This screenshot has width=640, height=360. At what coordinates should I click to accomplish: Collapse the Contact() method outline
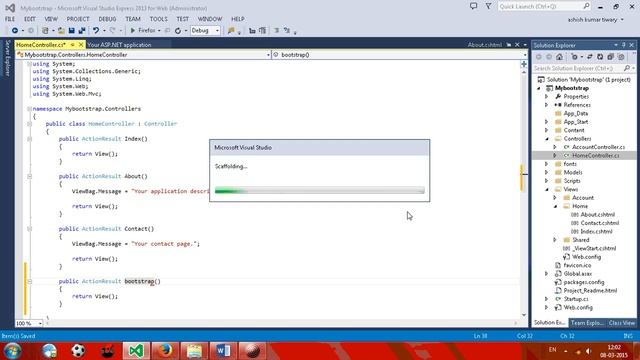pos(29,229)
